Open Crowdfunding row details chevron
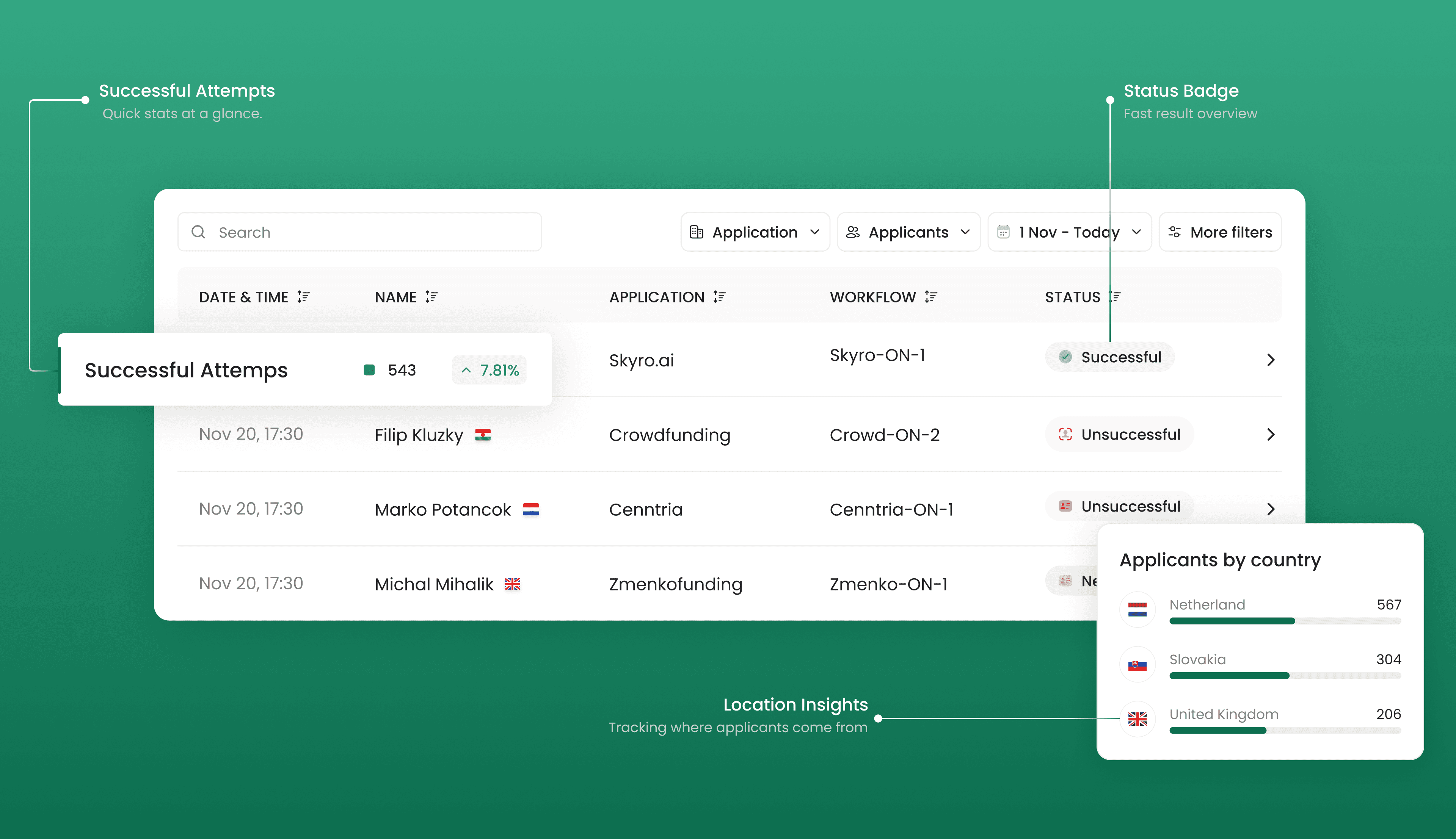The image size is (1456, 839). (1270, 435)
